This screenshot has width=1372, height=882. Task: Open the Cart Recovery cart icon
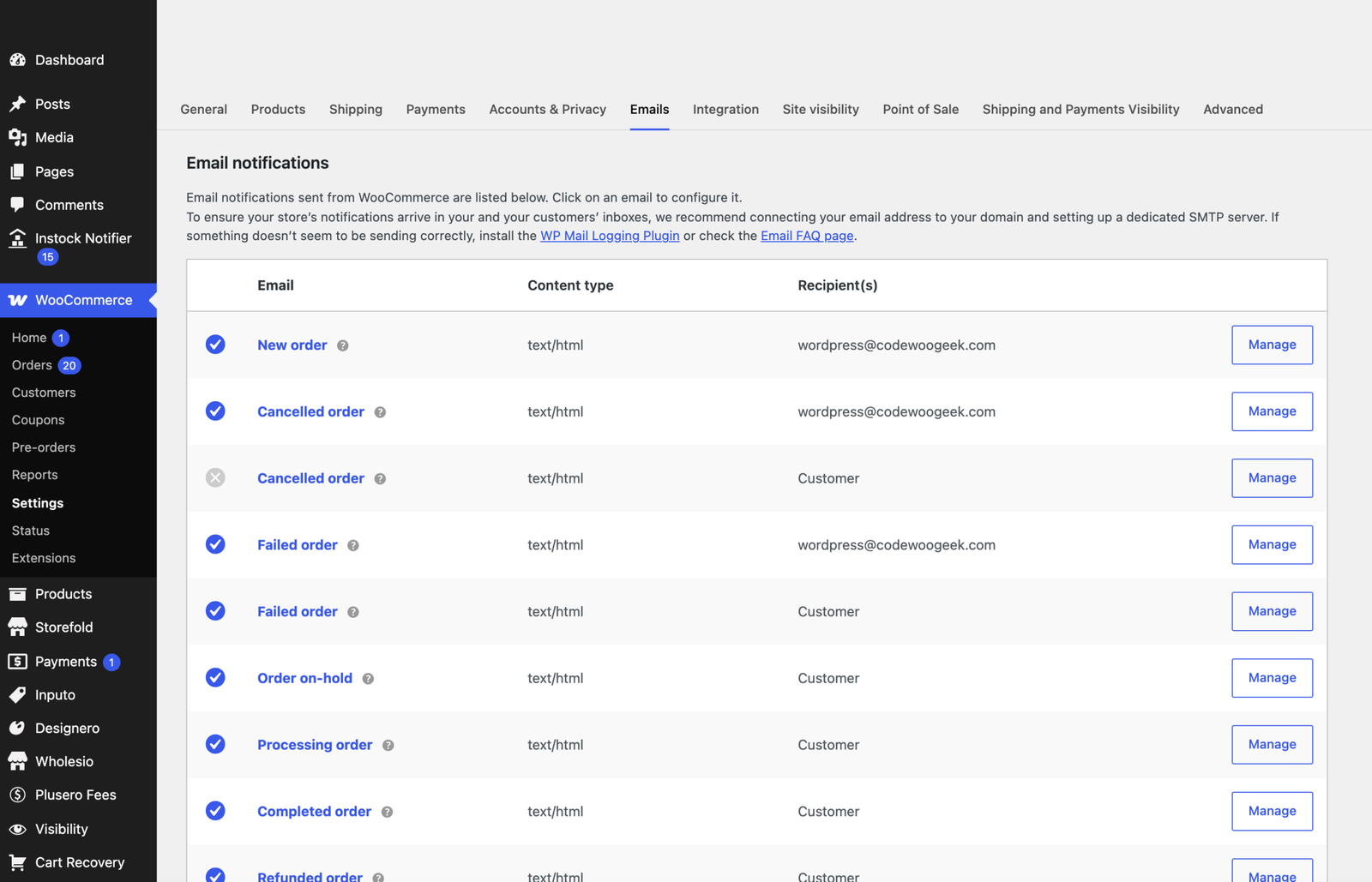[x=17, y=862]
